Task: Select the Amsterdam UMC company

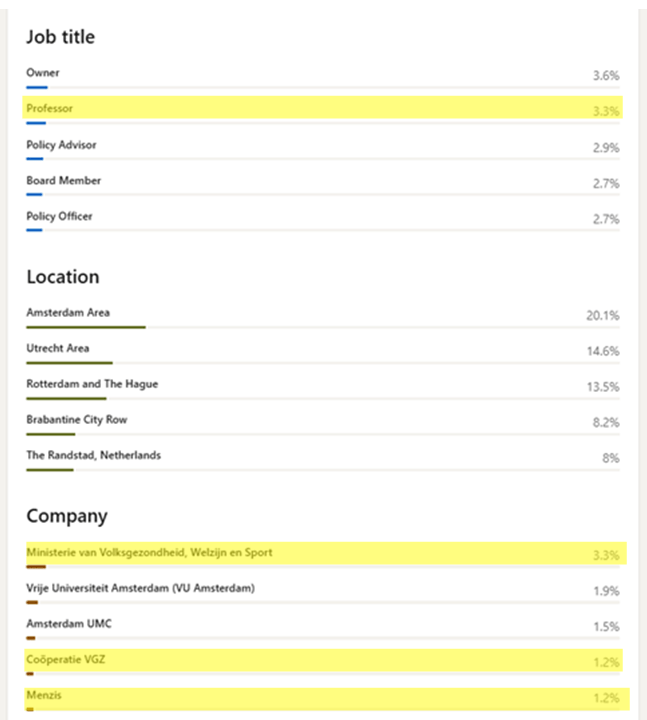Action: click(69, 624)
